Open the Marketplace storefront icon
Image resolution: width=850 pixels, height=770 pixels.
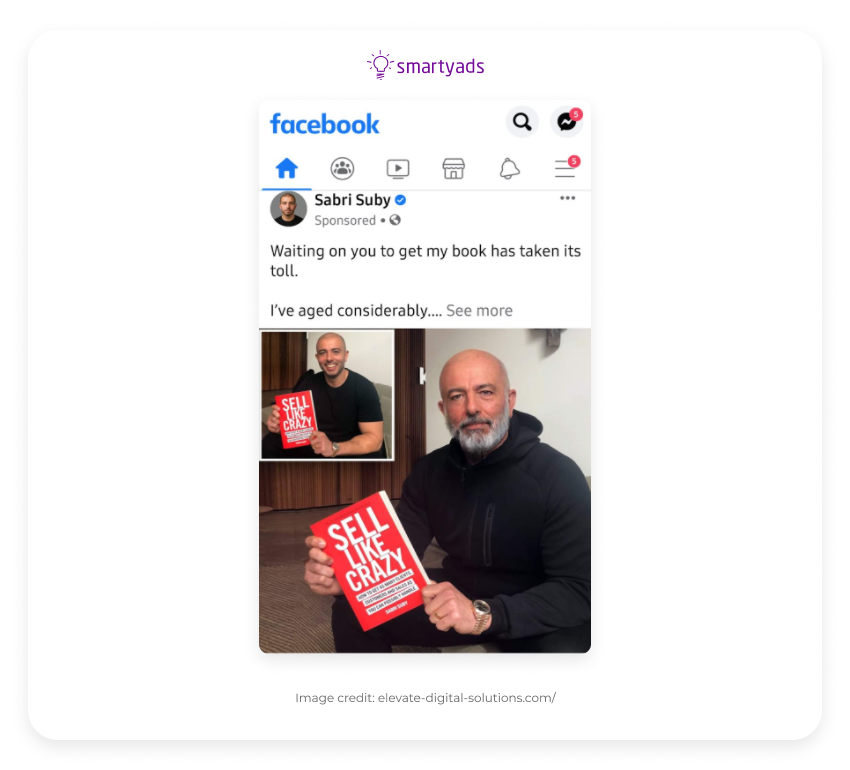pos(453,169)
